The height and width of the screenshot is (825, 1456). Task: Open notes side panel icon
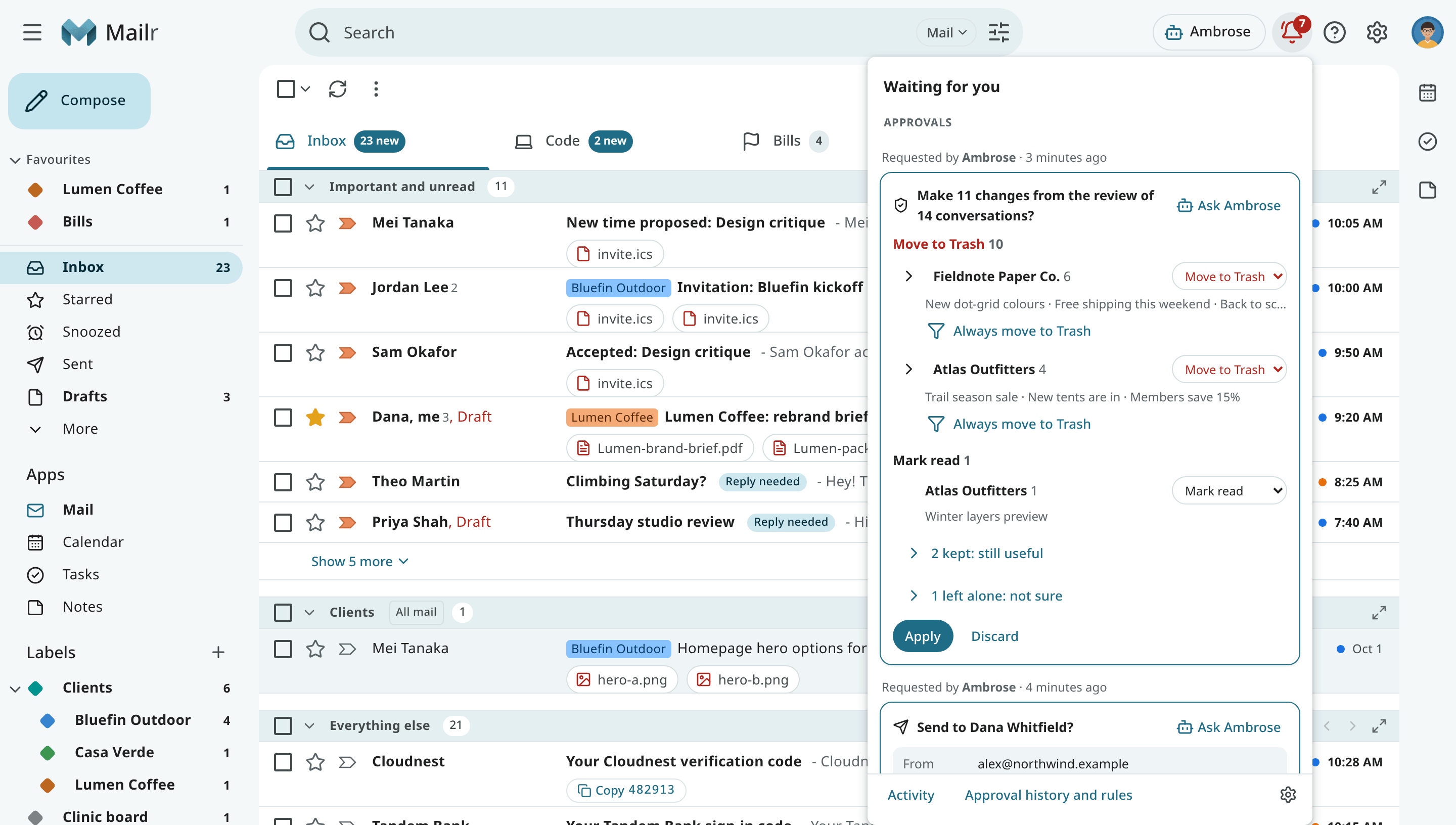pyautogui.click(x=1427, y=190)
